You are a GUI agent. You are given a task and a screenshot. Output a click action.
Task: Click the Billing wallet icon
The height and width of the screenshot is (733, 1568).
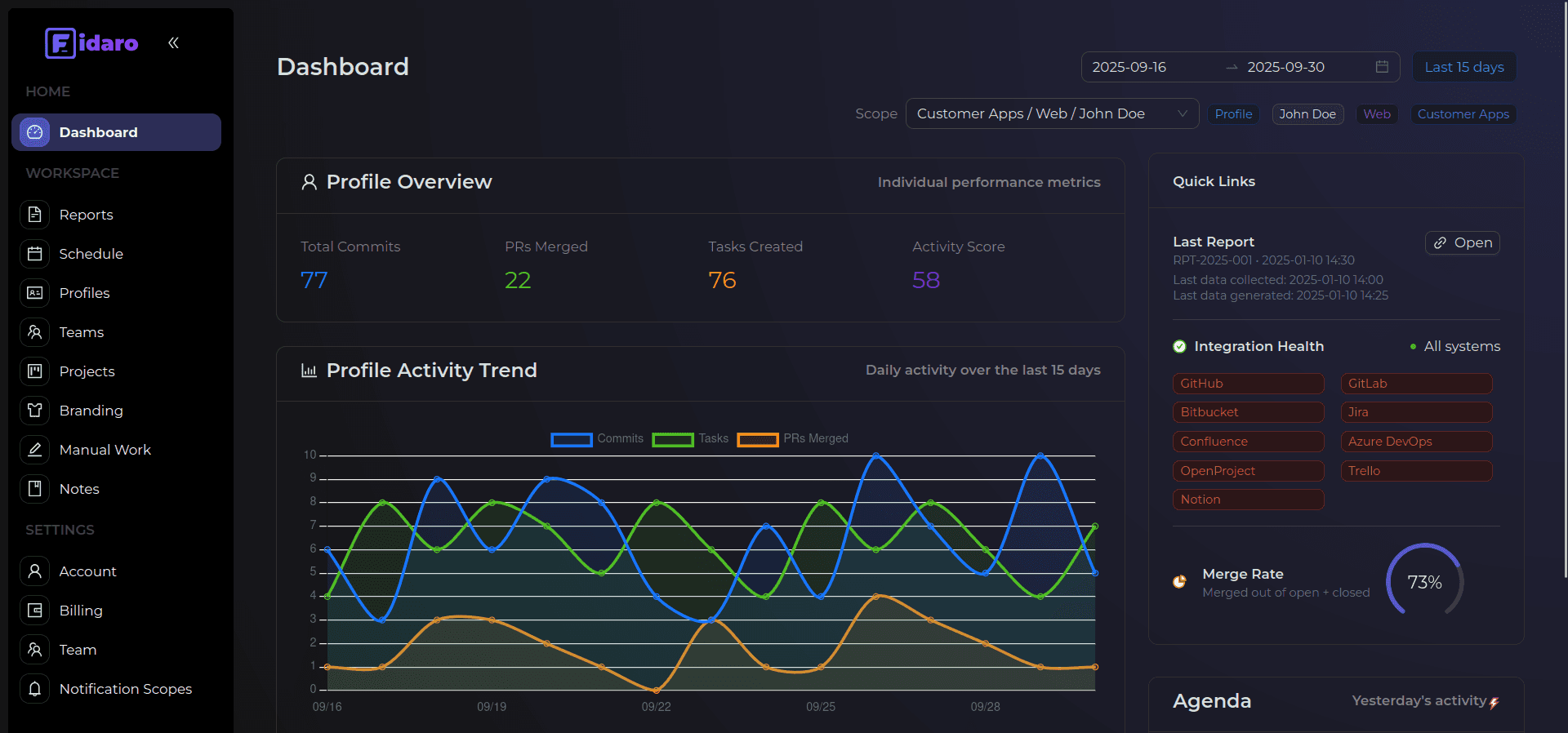pyautogui.click(x=34, y=611)
